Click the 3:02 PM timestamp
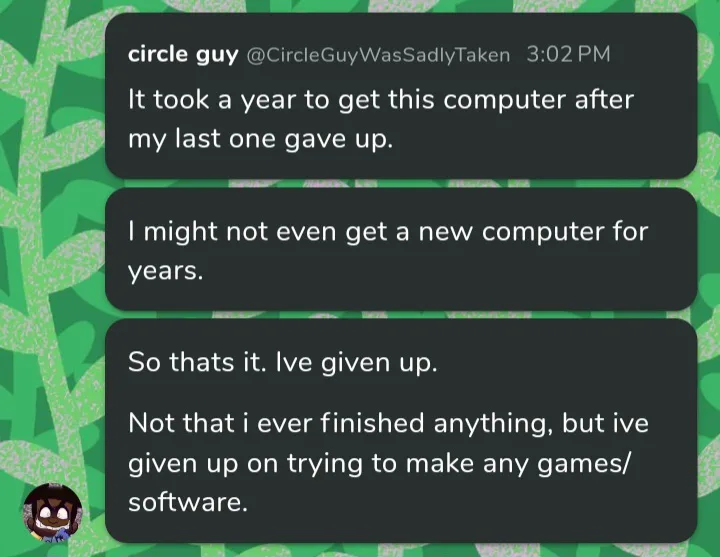Screen dimensions: 720x557 (567, 54)
